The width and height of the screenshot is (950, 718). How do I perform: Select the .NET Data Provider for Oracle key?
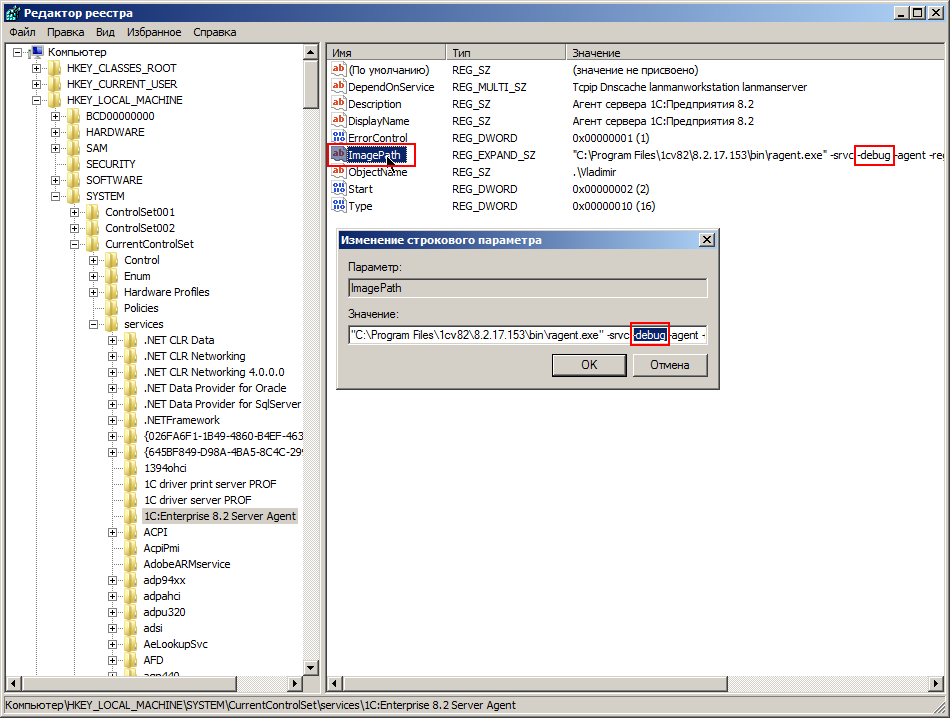(215, 388)
